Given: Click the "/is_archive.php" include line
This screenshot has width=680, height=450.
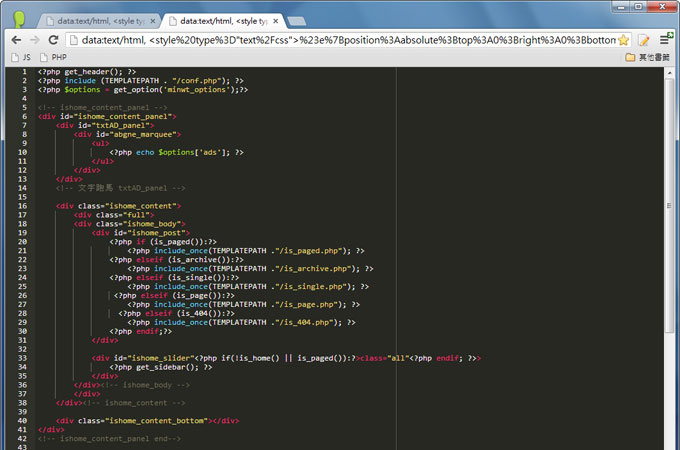Looking at the screenshot, I should pos(250,269).
